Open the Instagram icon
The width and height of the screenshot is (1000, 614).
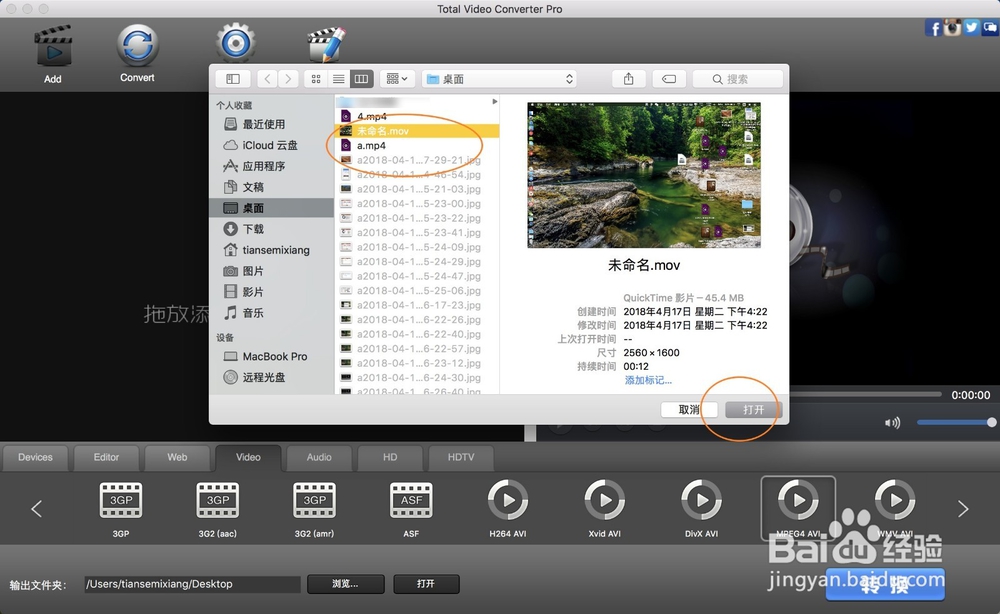[x=952, y=27]
